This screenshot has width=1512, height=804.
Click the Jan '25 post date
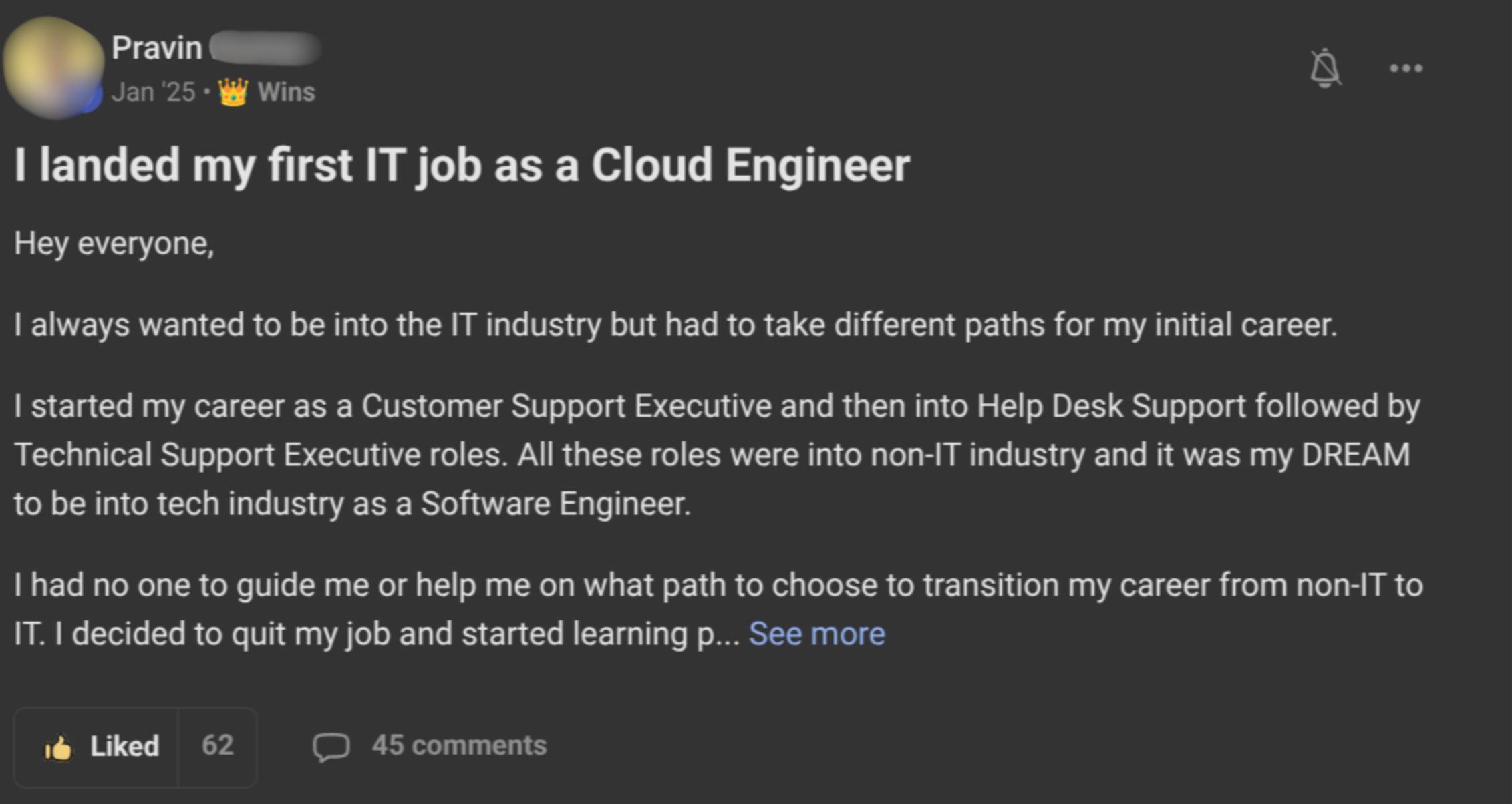pyautogui.click(x=154, y=92)
